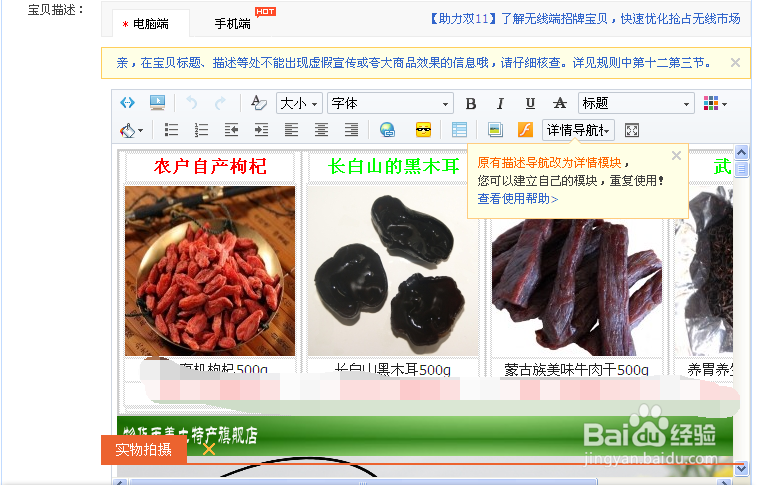Image resolution: width=760 pixels, height=485 pixels.
Task: Insert an image into description
Action: pyautogui.click(x=495, y=130)
